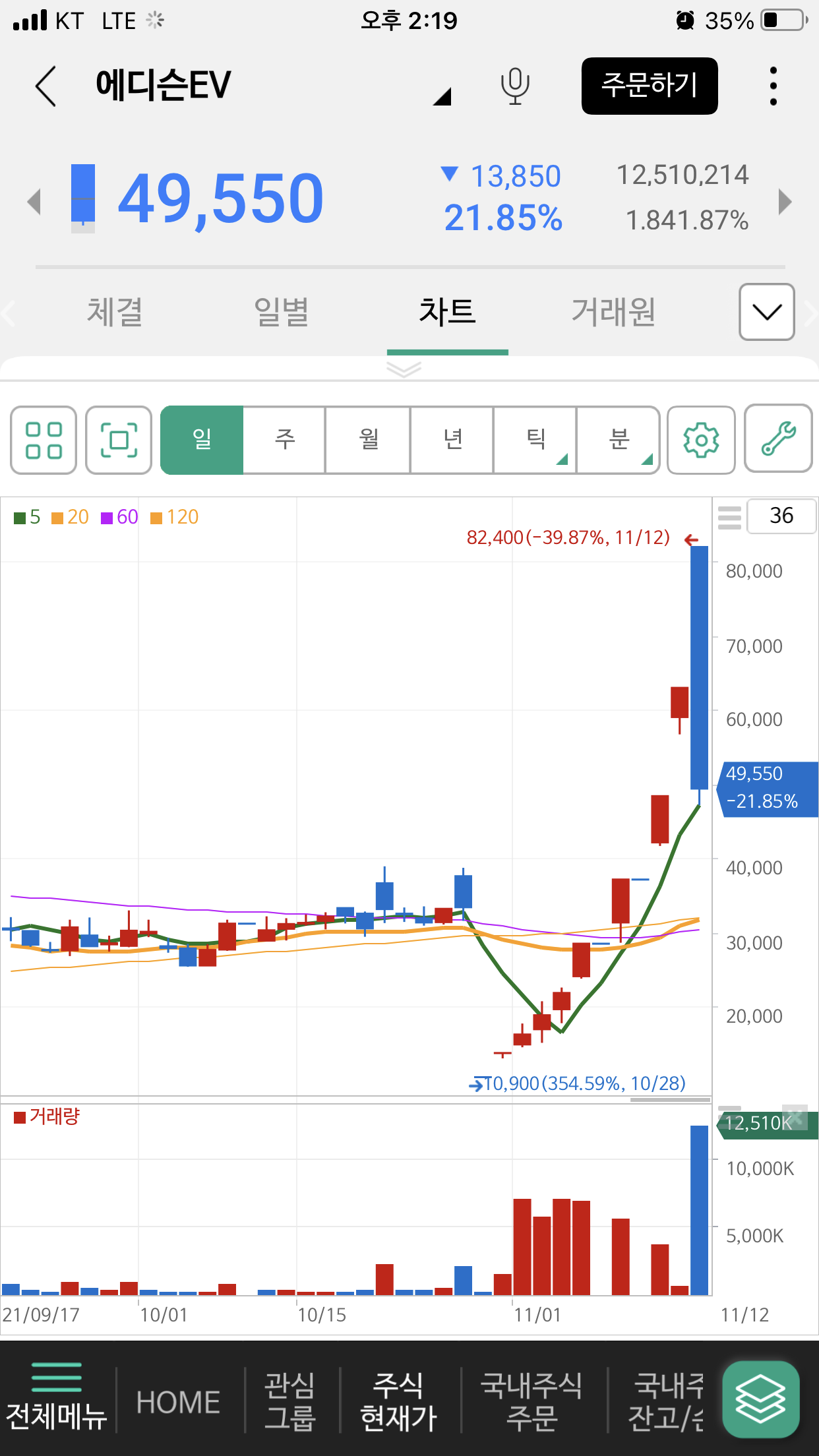Screen dimensions: 819x1456
Task: Open the three-dot more options menu
Action: pos(773,86)
